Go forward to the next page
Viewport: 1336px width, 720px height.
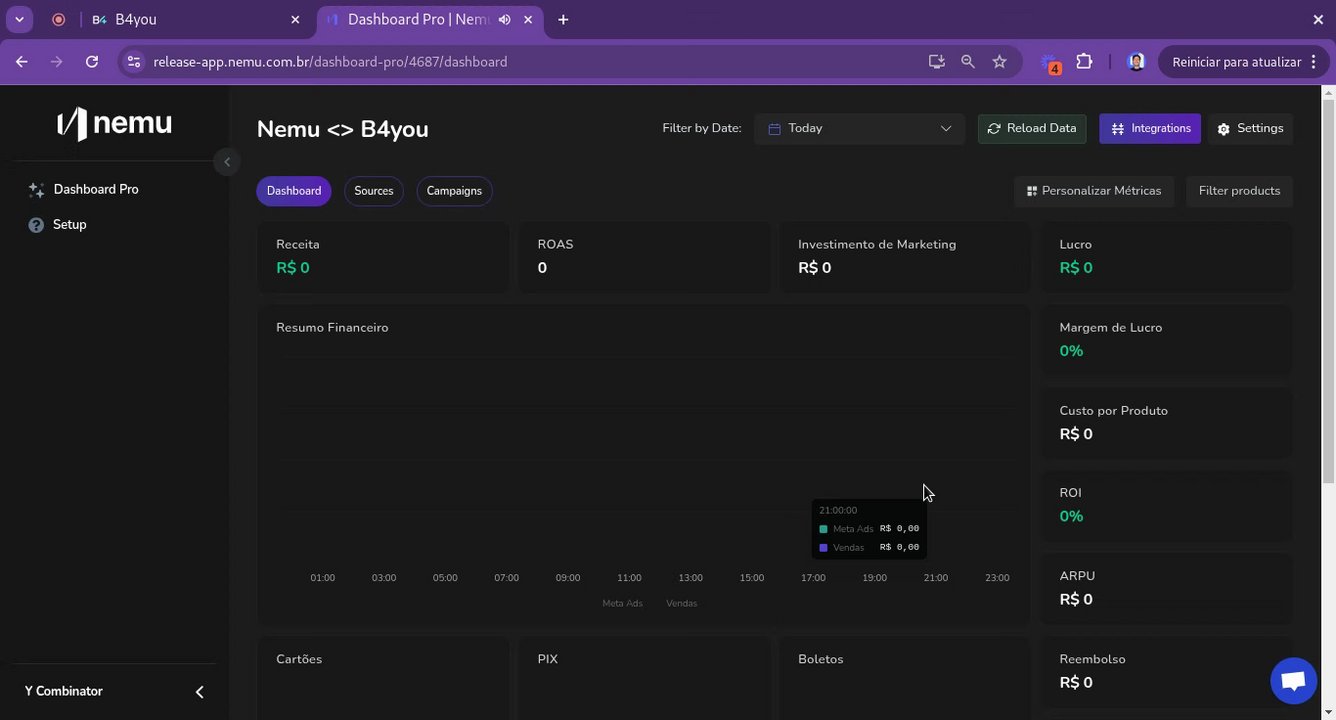(57, 61)
